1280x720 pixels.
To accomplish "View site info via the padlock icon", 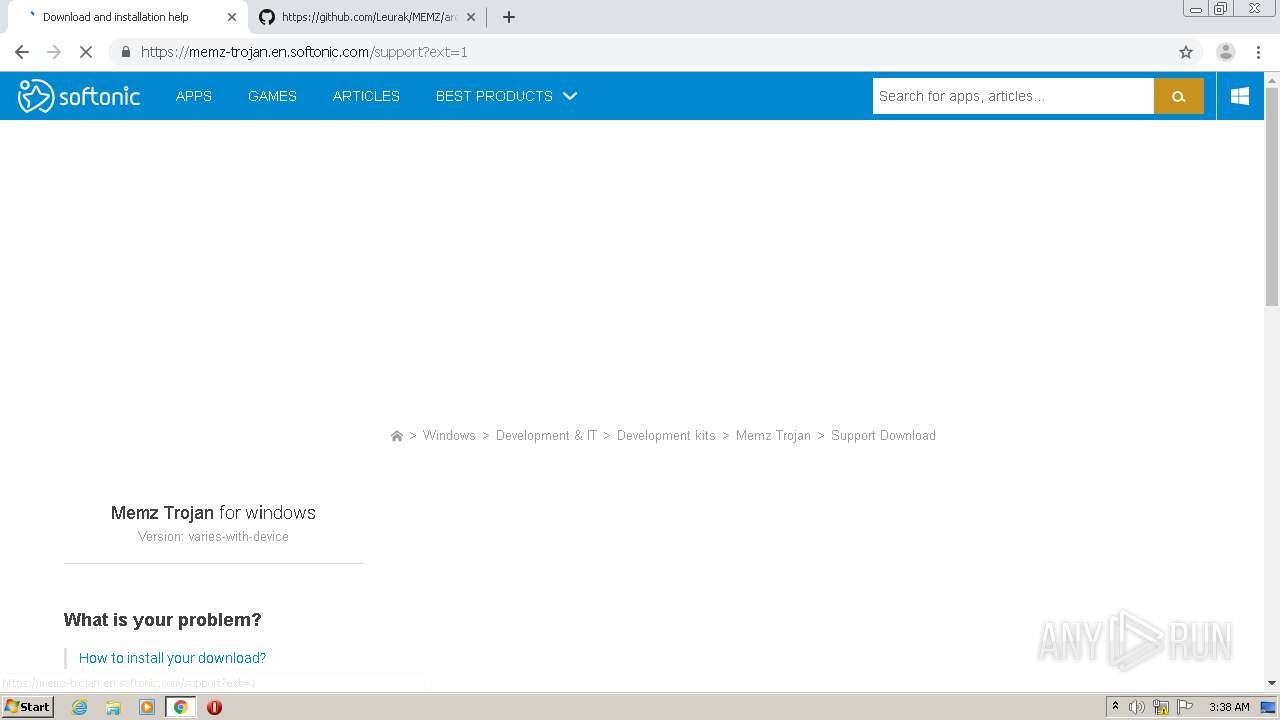I will click(126, 52).
